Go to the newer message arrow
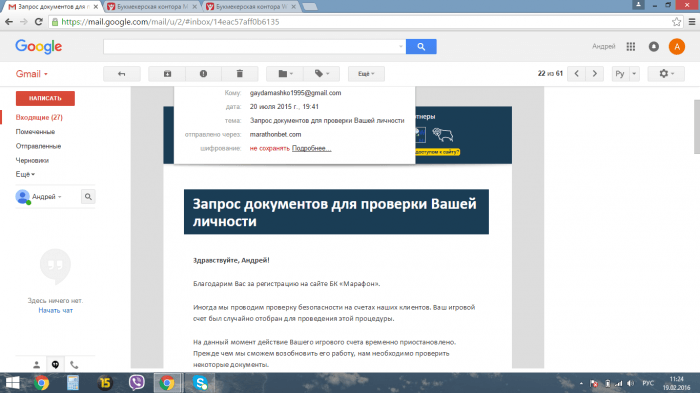 pyautogui.click(x=576, y=74)
